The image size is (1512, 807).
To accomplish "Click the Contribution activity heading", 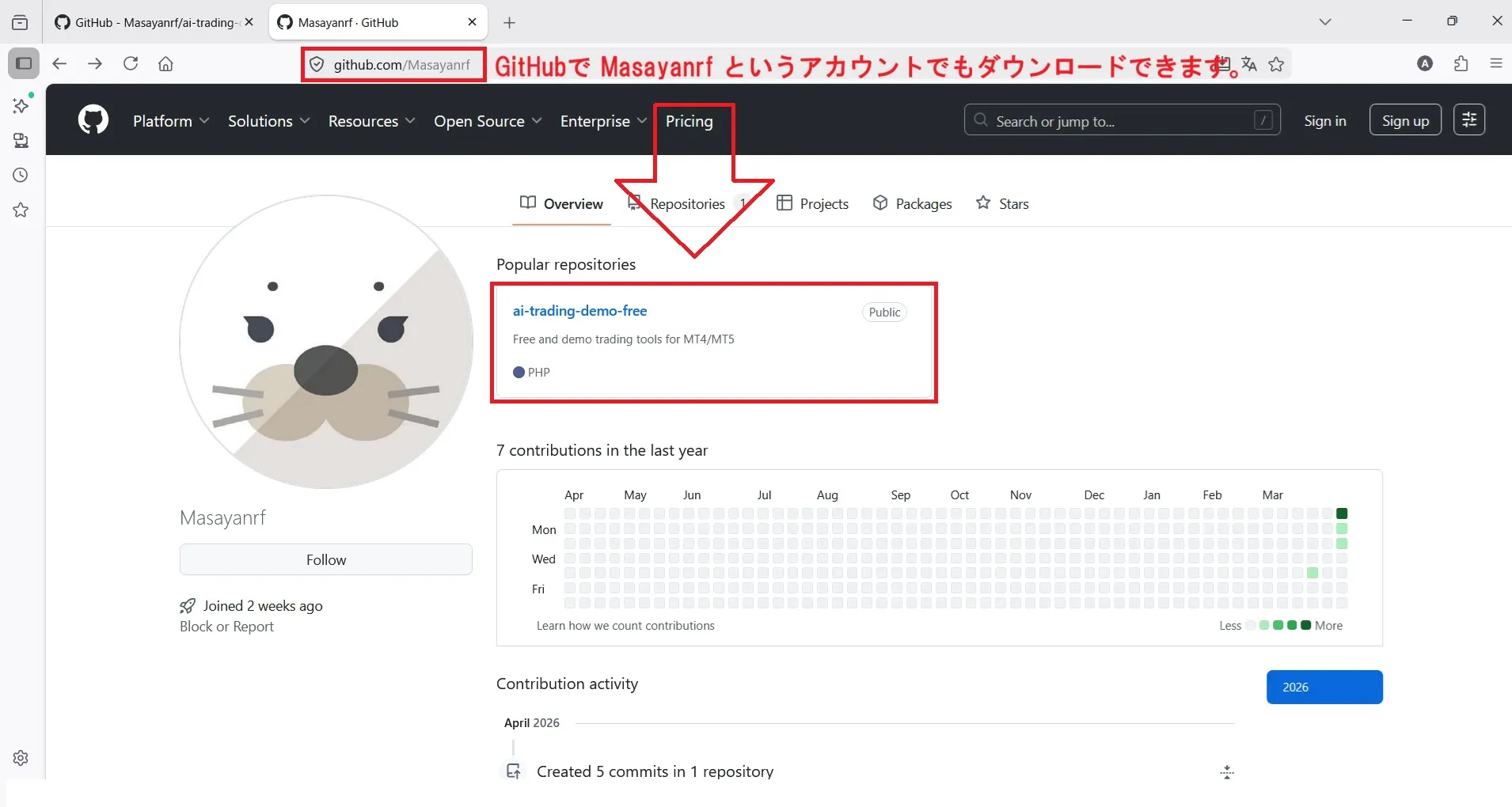I will [x=567, y=684].
